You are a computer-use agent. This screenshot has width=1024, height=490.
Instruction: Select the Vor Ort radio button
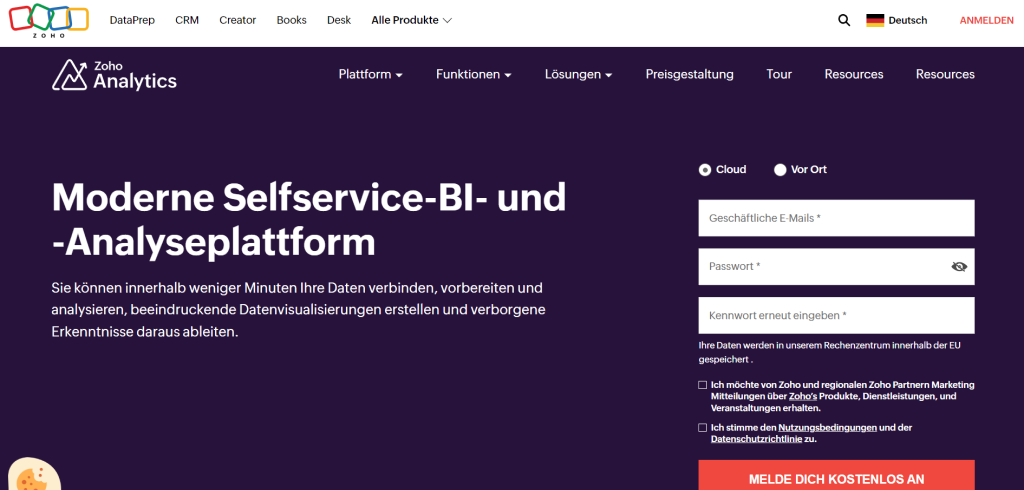(780, 170)
